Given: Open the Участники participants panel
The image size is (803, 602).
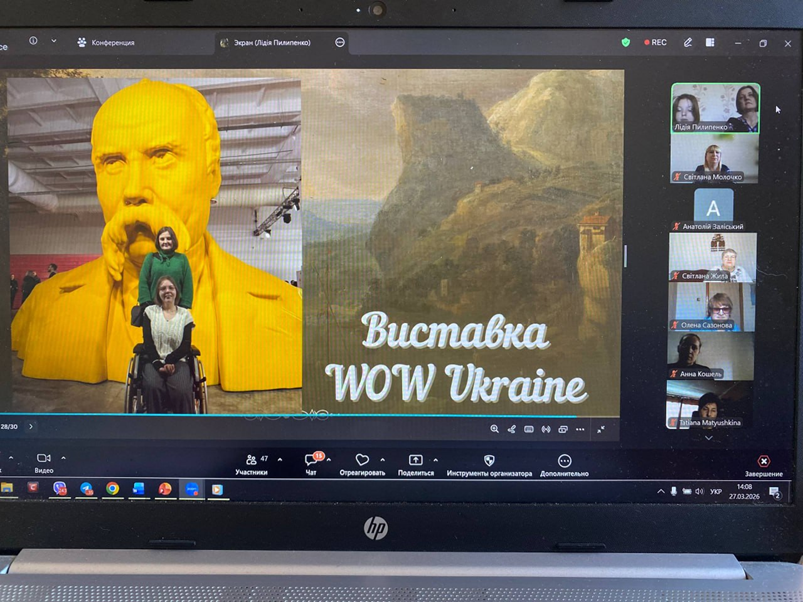Looking at the screenshot, I should [x=252, y=461].
